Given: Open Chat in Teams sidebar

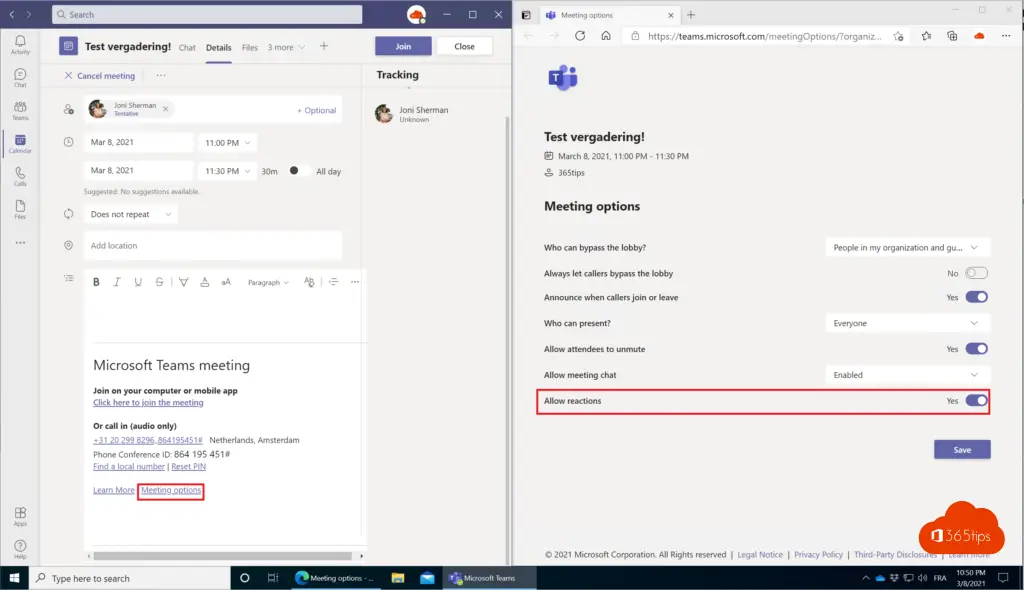Looking at the screenshot, I should 20,77.
